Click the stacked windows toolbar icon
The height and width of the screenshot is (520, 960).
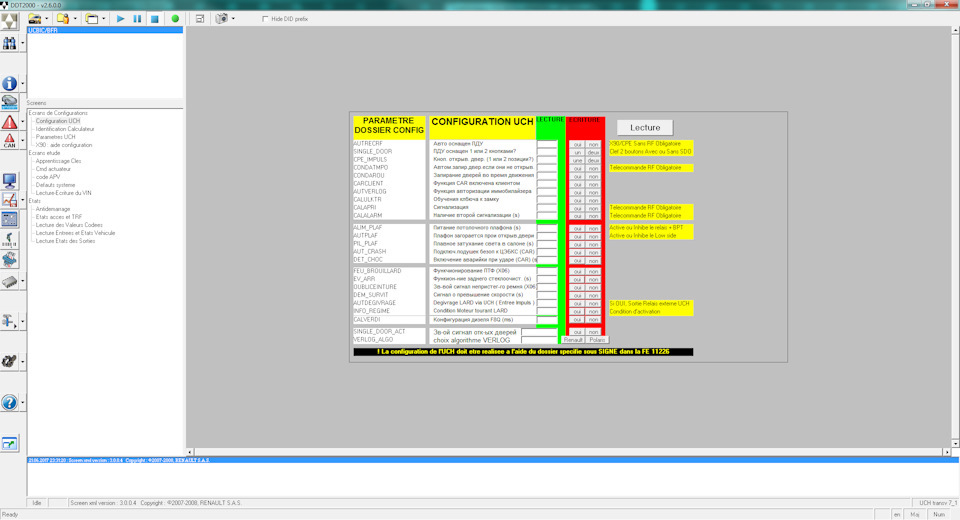pos(92,19)
